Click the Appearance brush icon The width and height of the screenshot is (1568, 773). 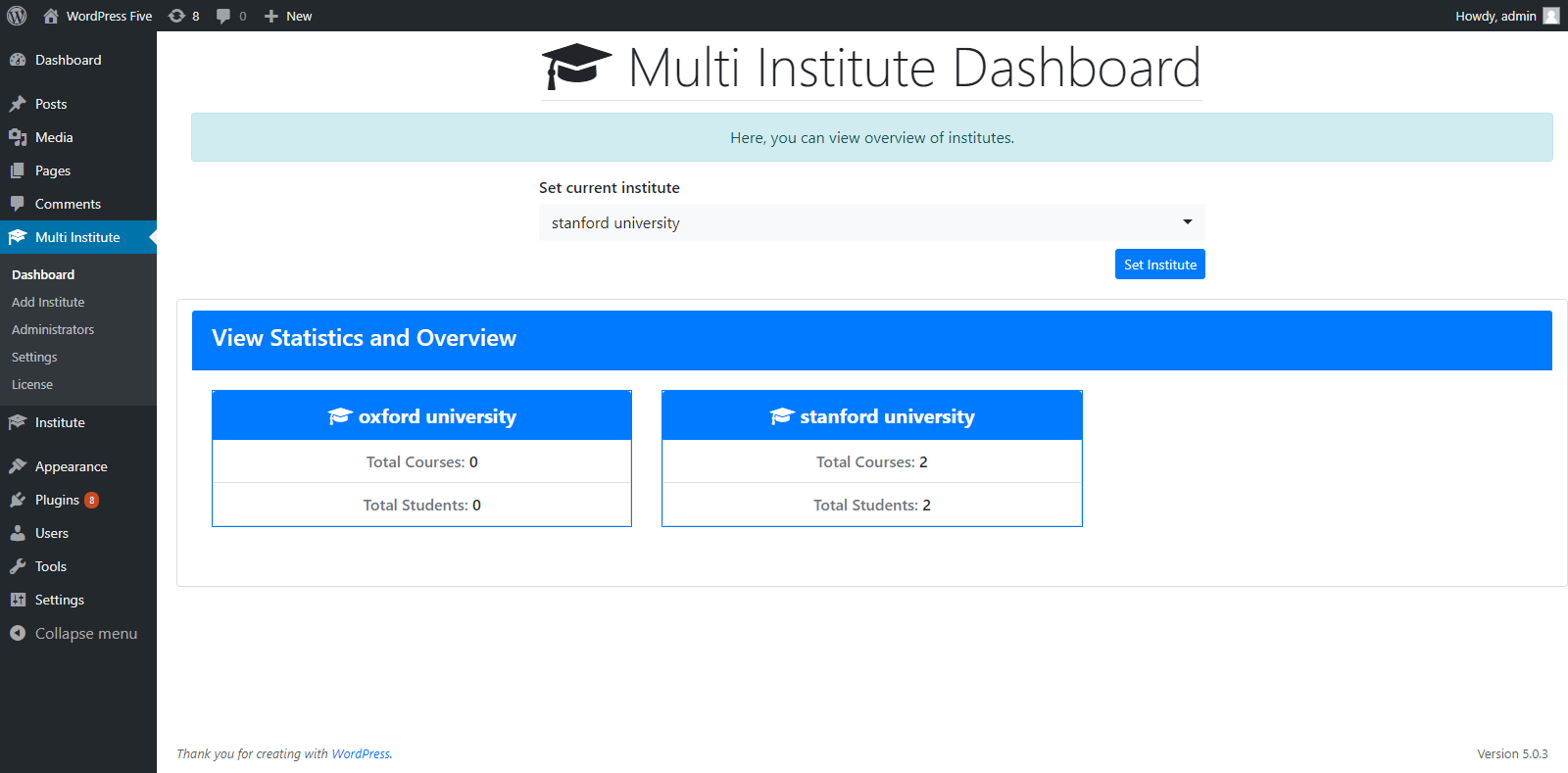point(18,466)
